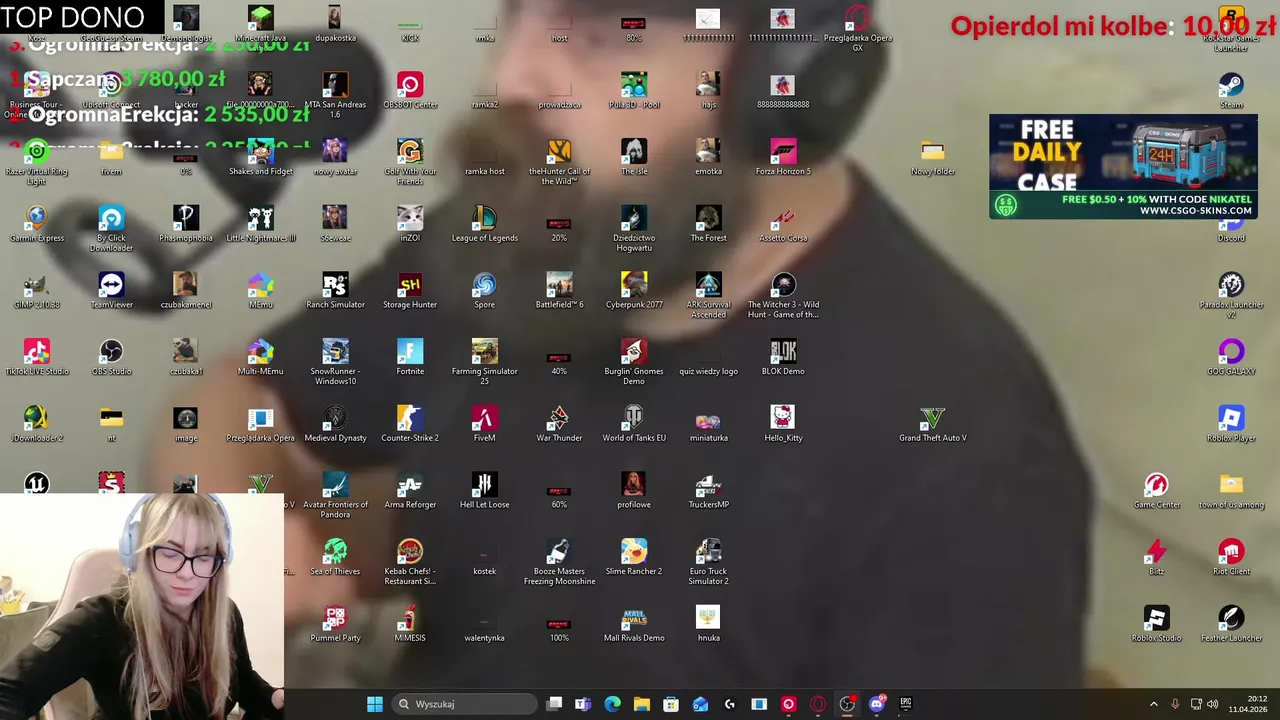Image resolution: width=1280 pixels, height=720 pixels.
Task: Open Avatar Frontiers of Pandora icon
Action: pos(335,496)
